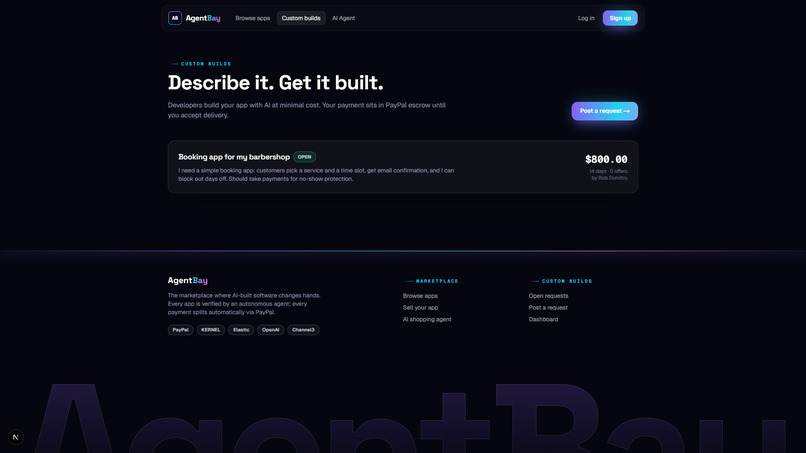806x453 pixels.
Task: Open the AI shopping agent footer link
Action: (x=427, y=319)
